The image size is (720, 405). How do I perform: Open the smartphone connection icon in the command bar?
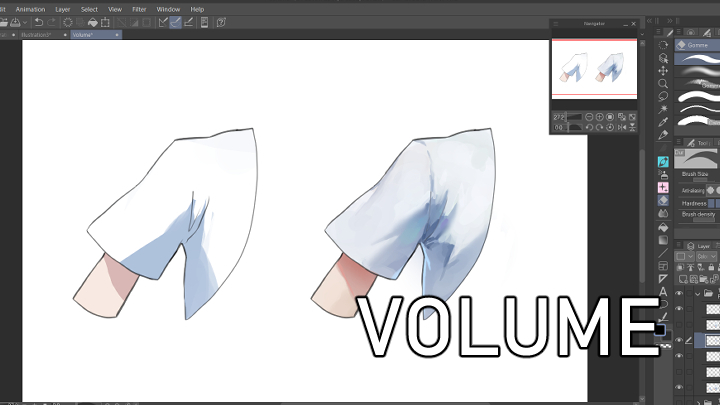(x=204, y=22)
